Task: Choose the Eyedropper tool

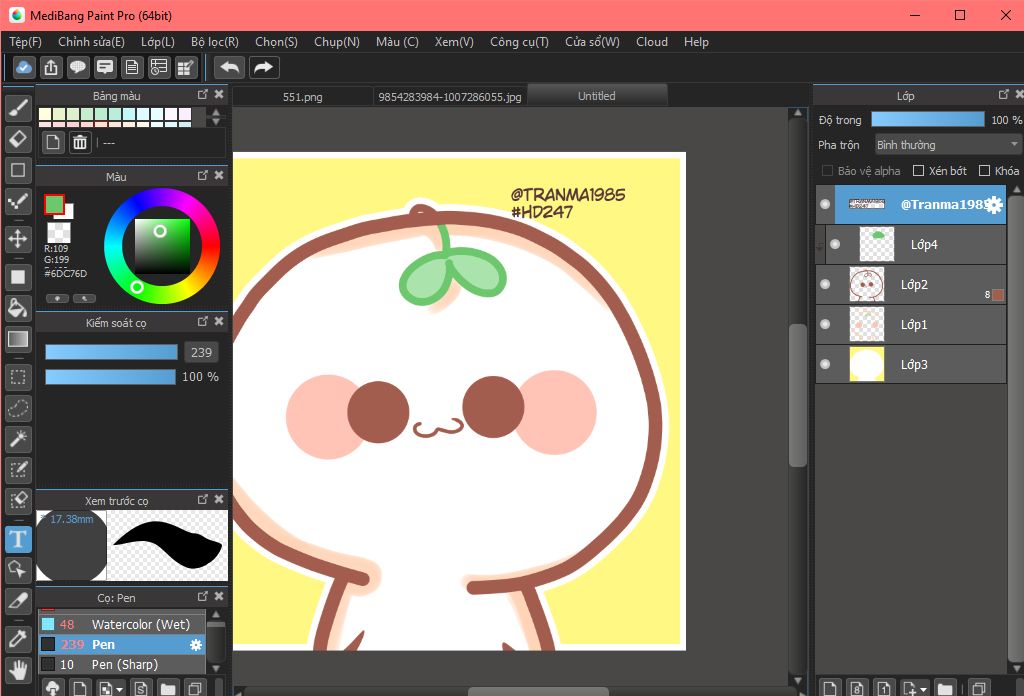Action: point(17,637)
